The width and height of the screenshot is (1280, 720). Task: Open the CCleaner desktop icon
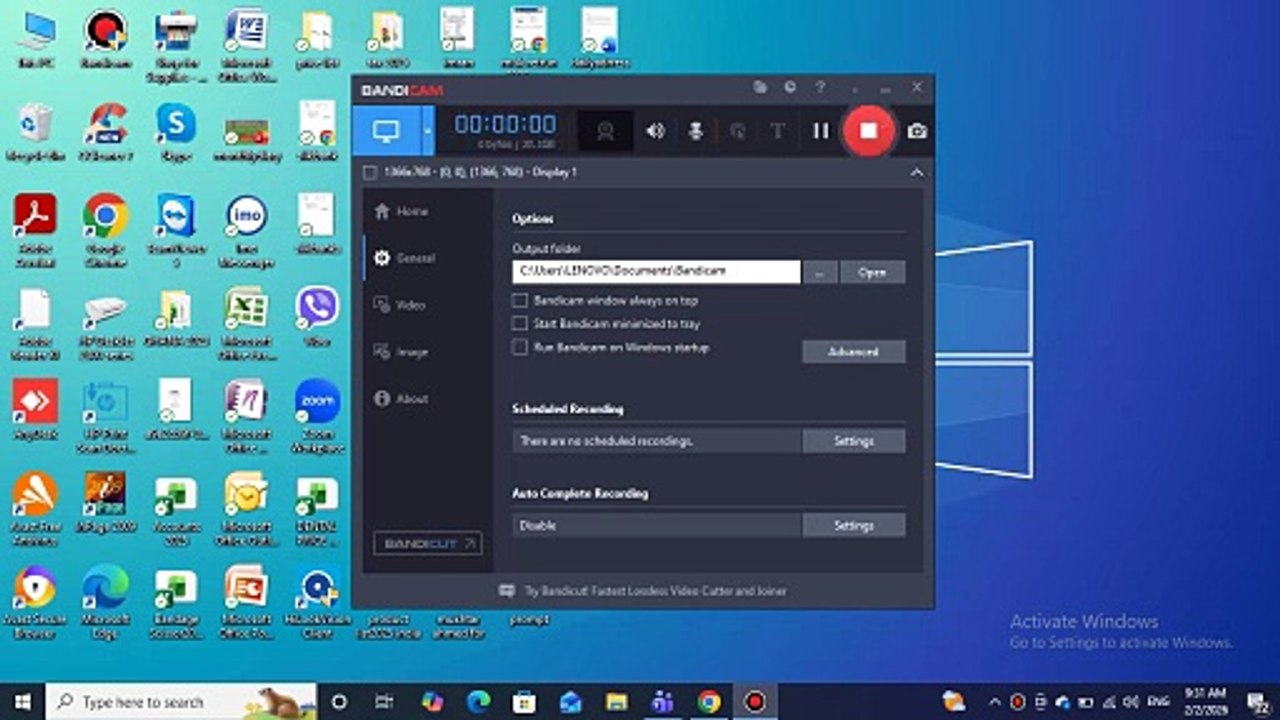[x=105, y=130]
